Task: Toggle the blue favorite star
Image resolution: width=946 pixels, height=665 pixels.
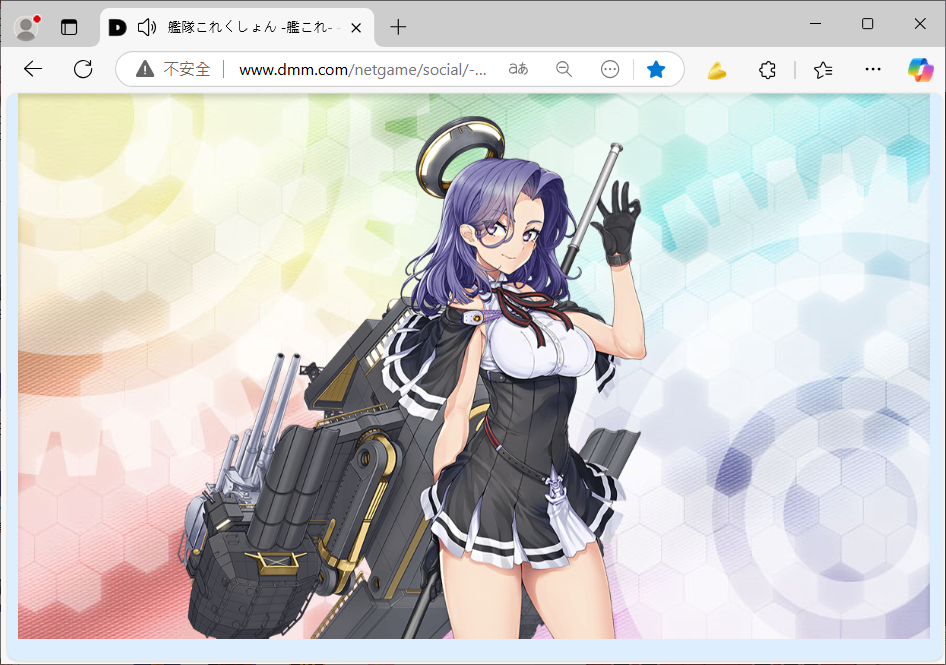Action: coord(656,69)
